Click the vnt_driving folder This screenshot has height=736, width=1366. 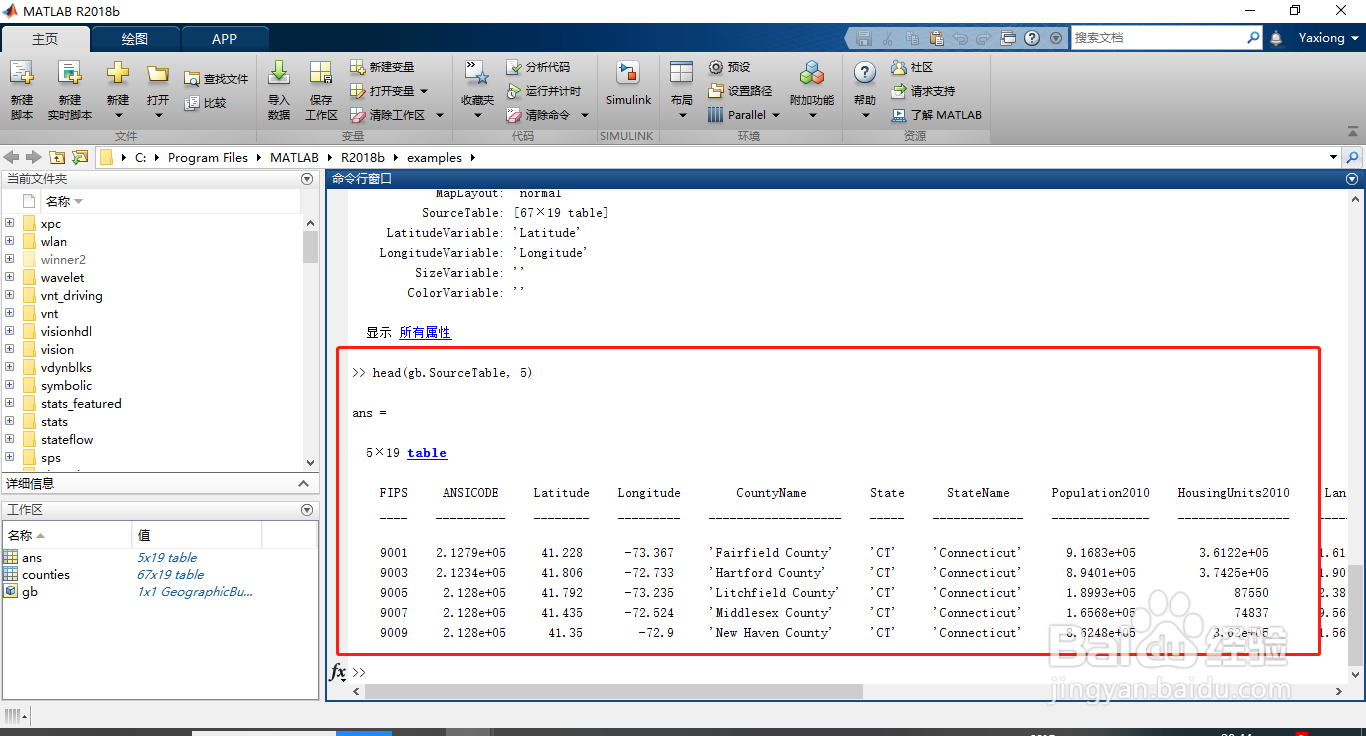pos(71,295)
